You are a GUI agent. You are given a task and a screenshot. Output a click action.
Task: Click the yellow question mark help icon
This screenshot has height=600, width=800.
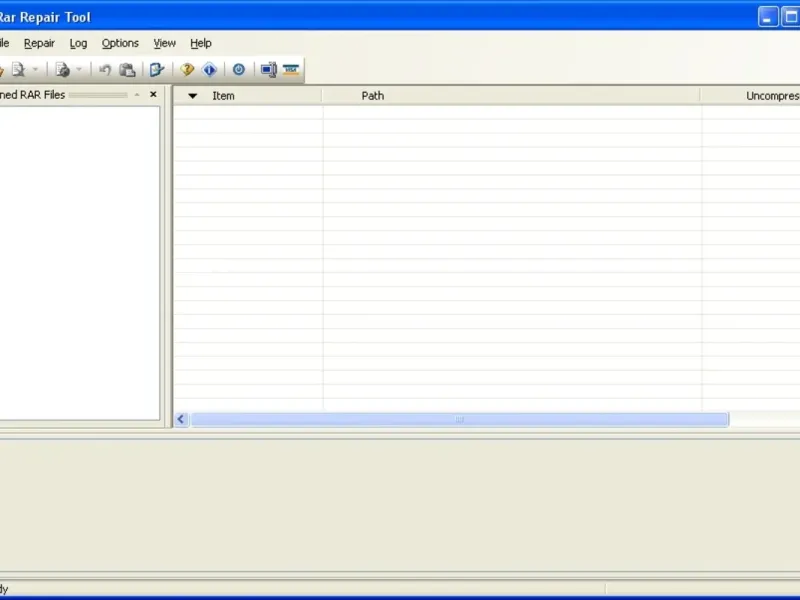tap(187, 69)
